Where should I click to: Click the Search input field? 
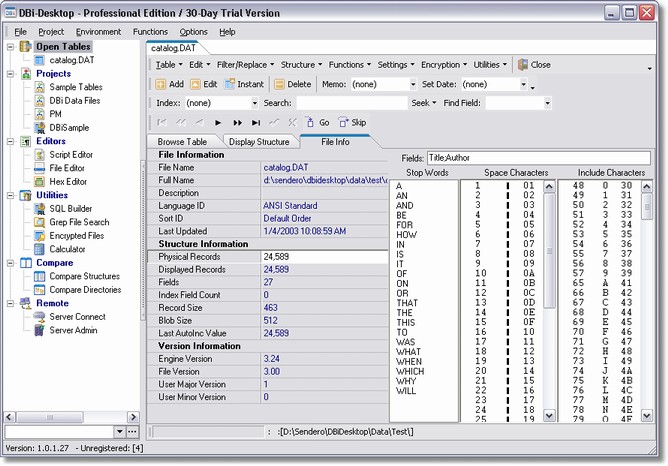click(352, 103)
